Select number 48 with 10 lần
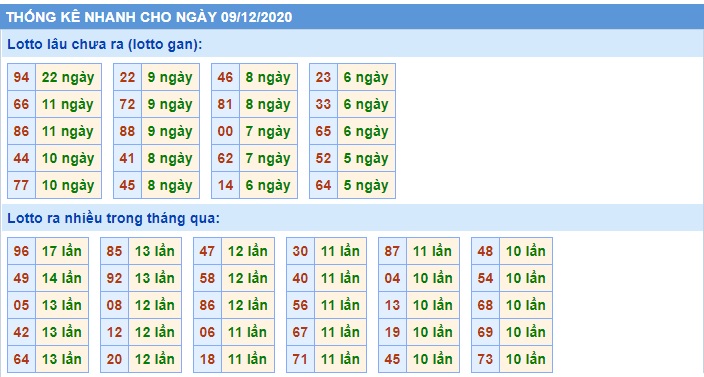 [x=485, y=251]
